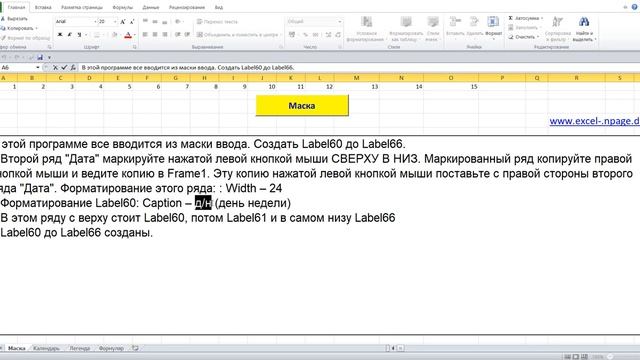Open Excel Help question mark icon
The height and width of the screenshot is (360, 640).
click(x=635, y=7)
